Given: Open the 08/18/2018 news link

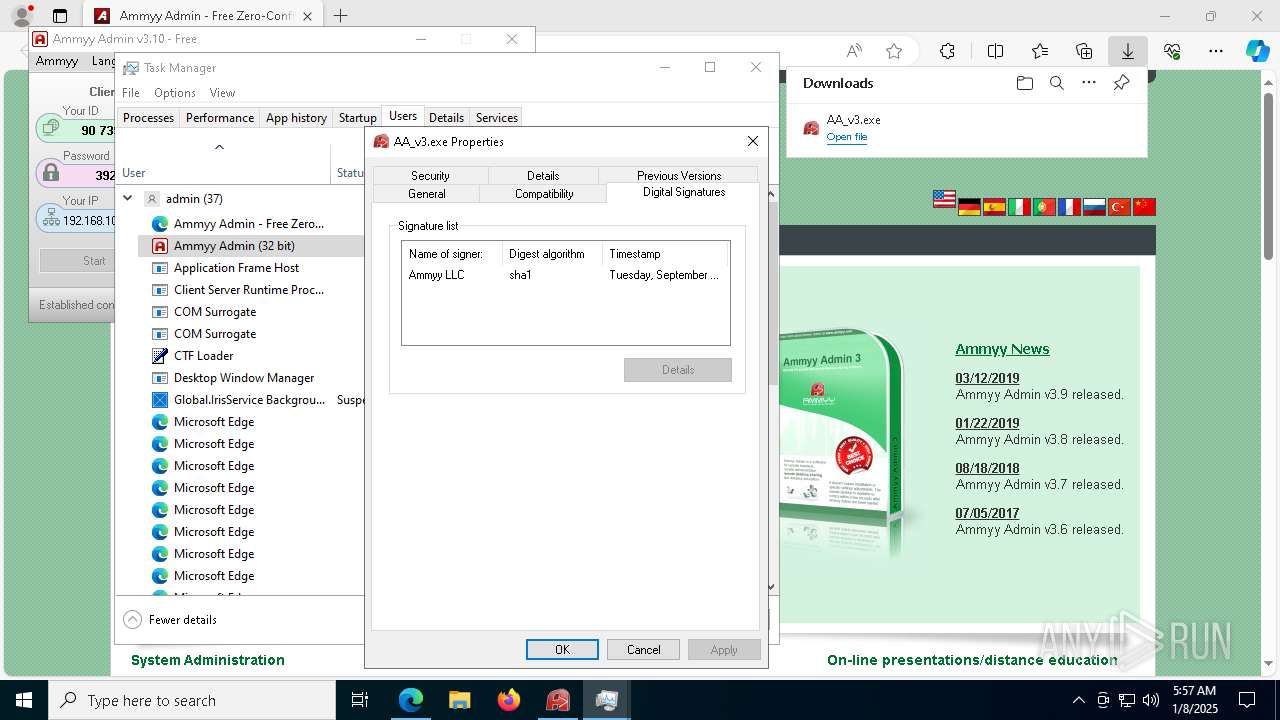Looking at the screenshot, I should tap(987, 468).
